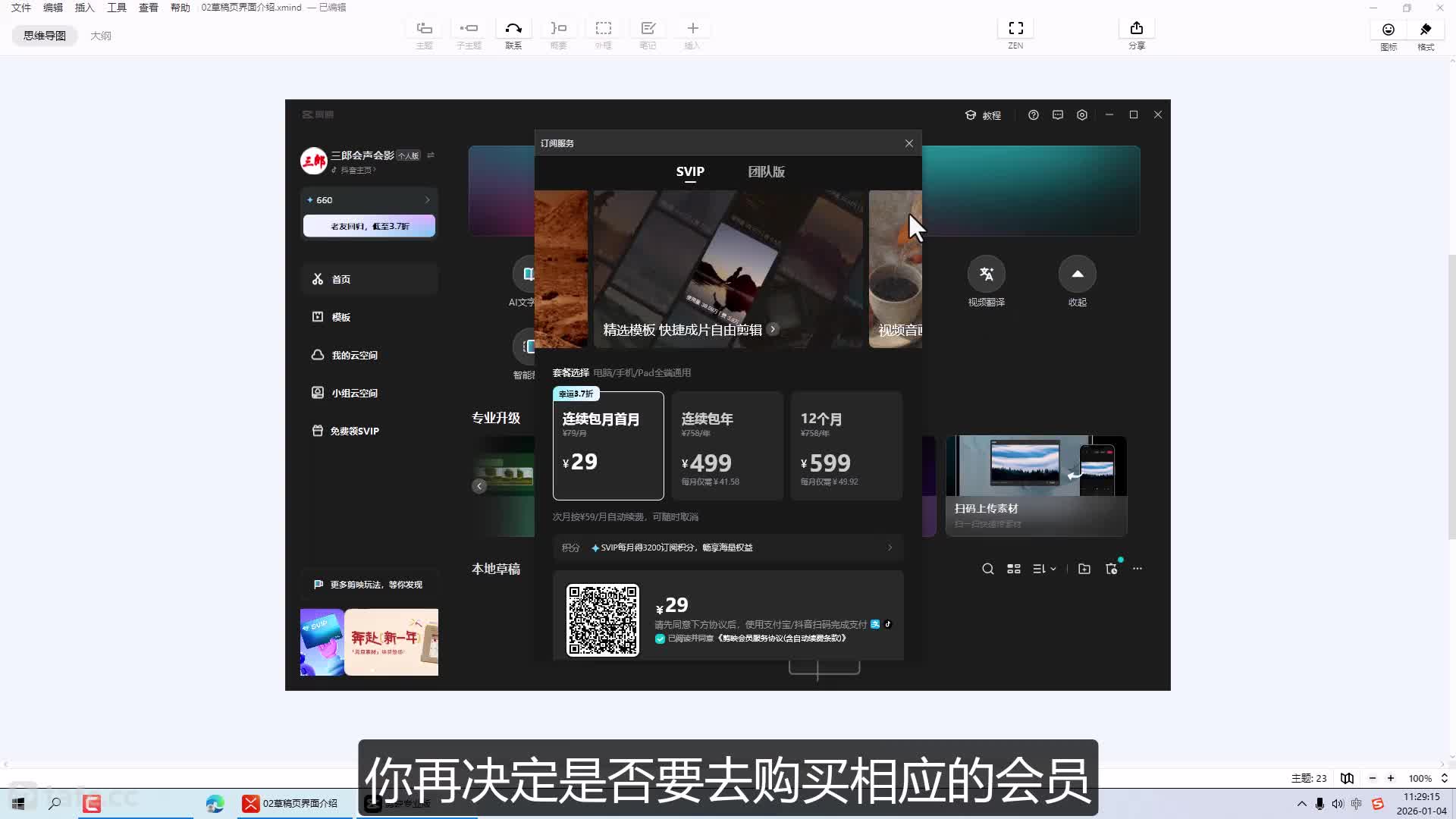Expand the 积分 SVIP points row
The image size is (1456, 819).
click(890, 548)
